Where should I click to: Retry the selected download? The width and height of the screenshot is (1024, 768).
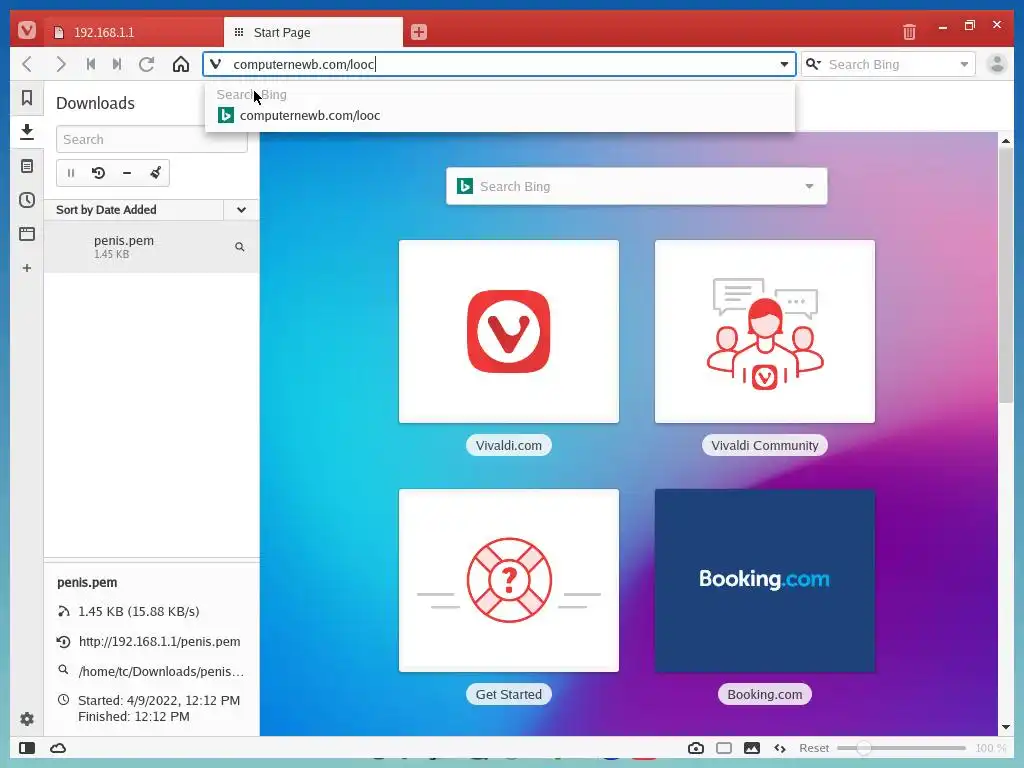point(99,173)
